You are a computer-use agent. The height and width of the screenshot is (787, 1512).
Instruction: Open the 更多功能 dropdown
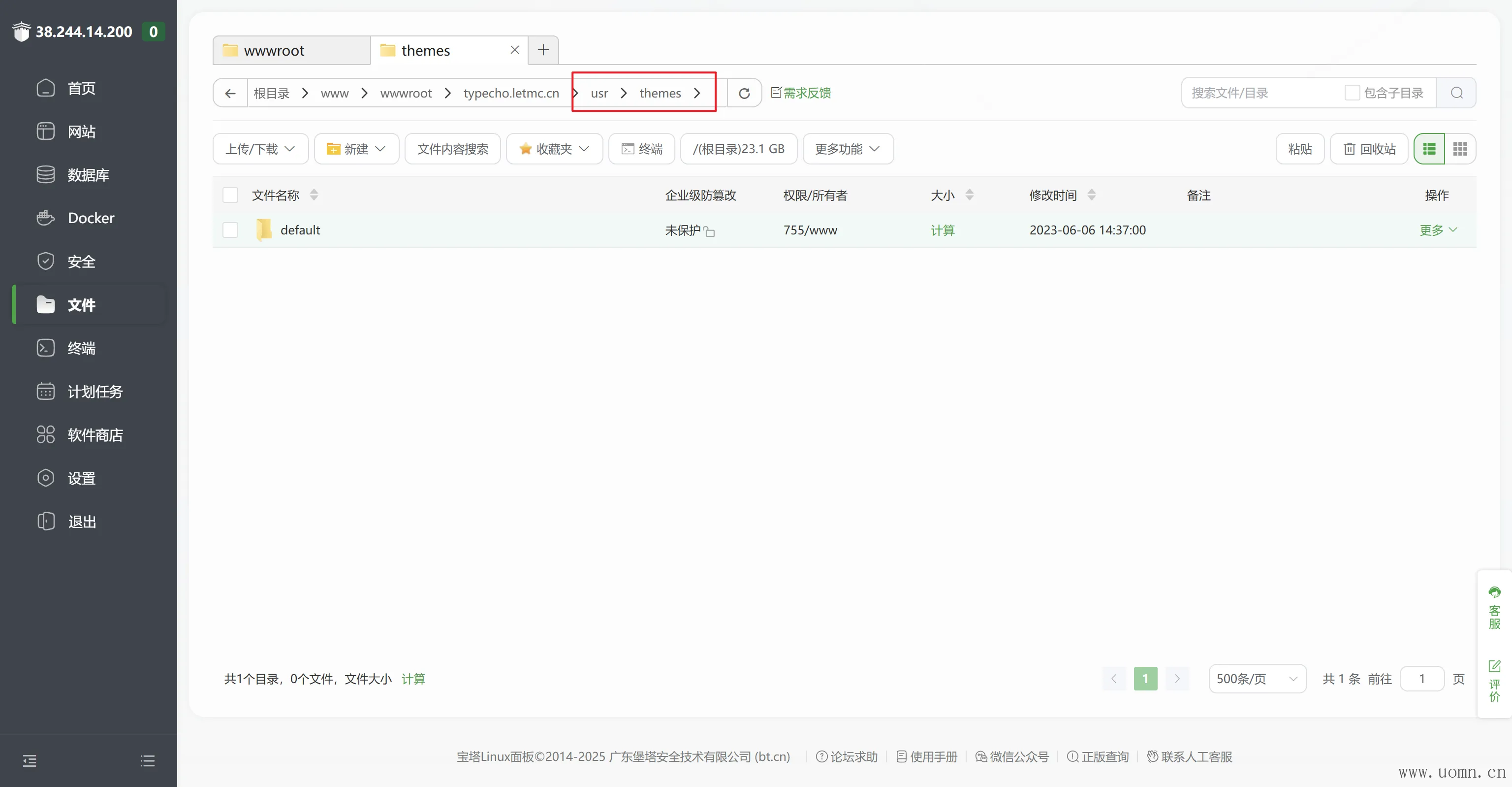(x=847, y=149)
